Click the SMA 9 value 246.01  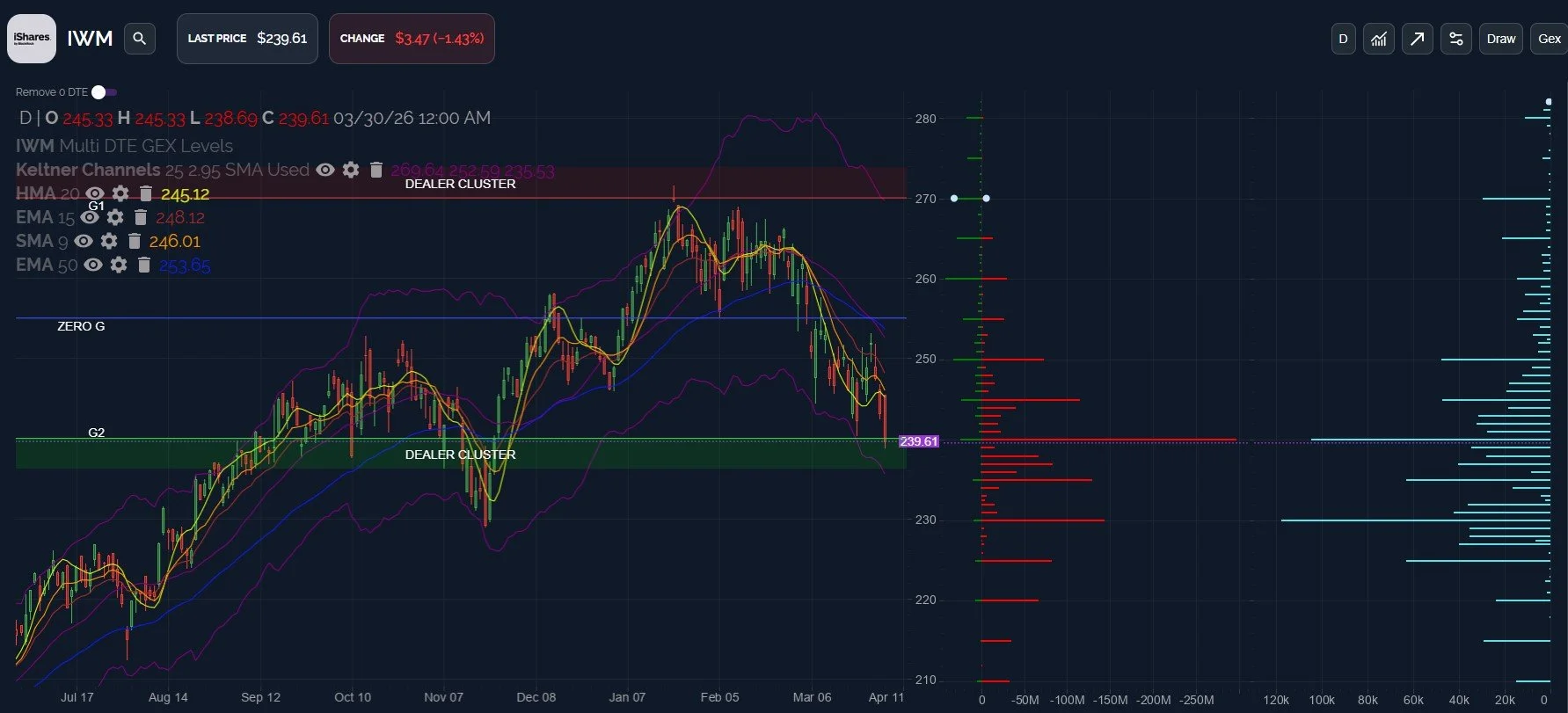click(175, 242)
